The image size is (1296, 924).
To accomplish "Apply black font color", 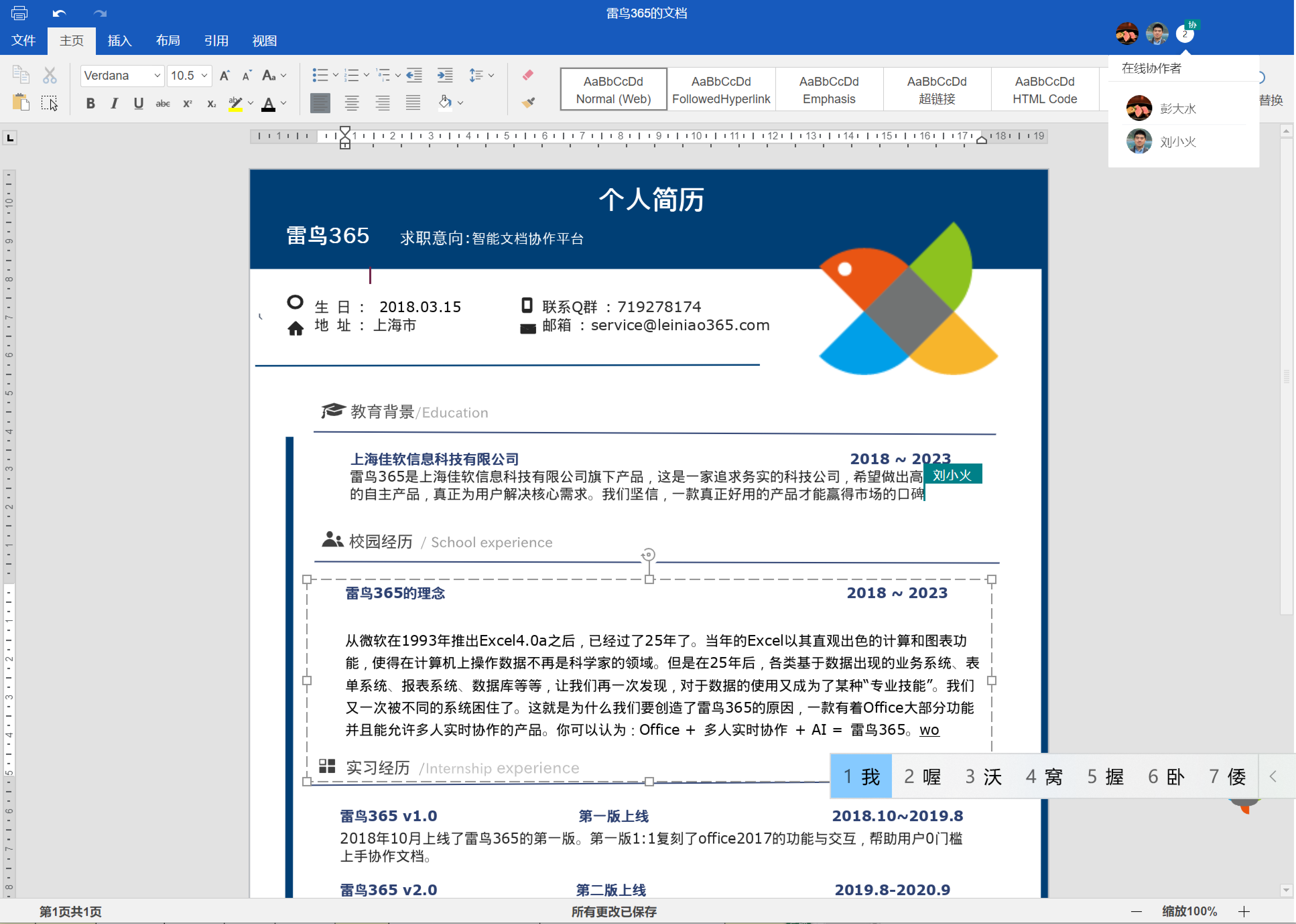I will (268, 103).
